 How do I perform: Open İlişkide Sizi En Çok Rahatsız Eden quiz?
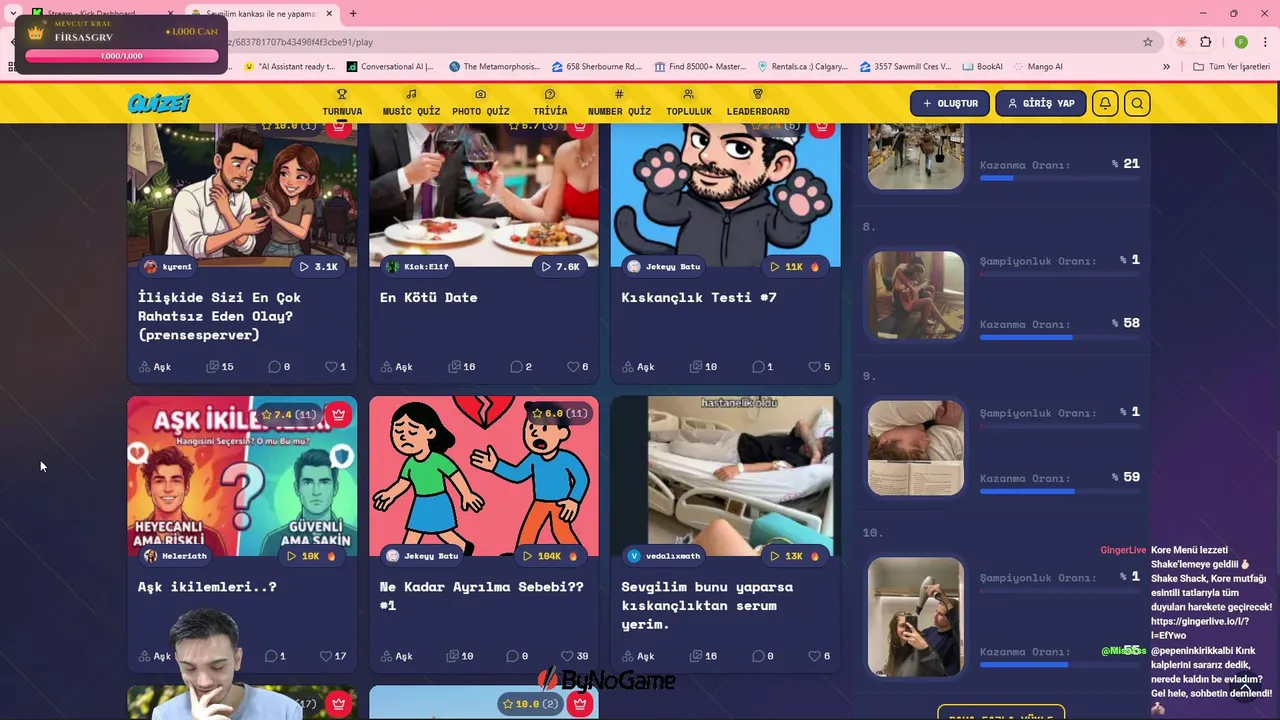coord(219,316)
